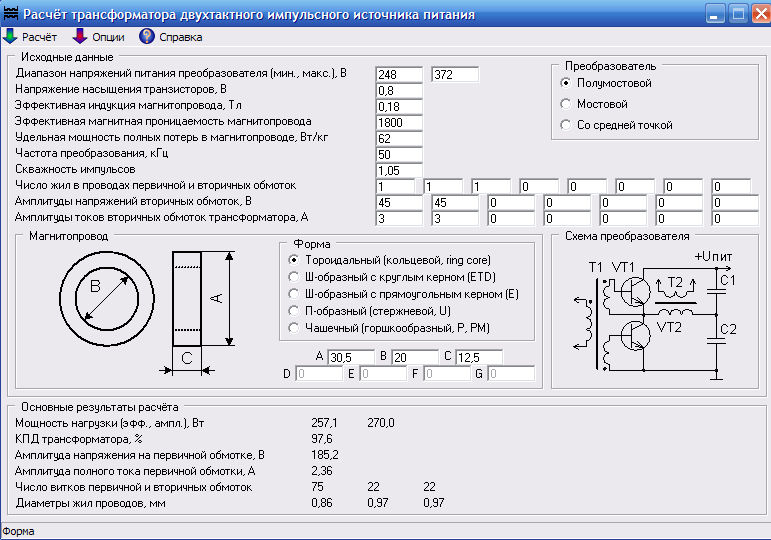Click second secondary voltage amplitude field 45
Image resolution: width=771 pixels, height=540 pixels.
pyautogui.click(x=455, y=203)
